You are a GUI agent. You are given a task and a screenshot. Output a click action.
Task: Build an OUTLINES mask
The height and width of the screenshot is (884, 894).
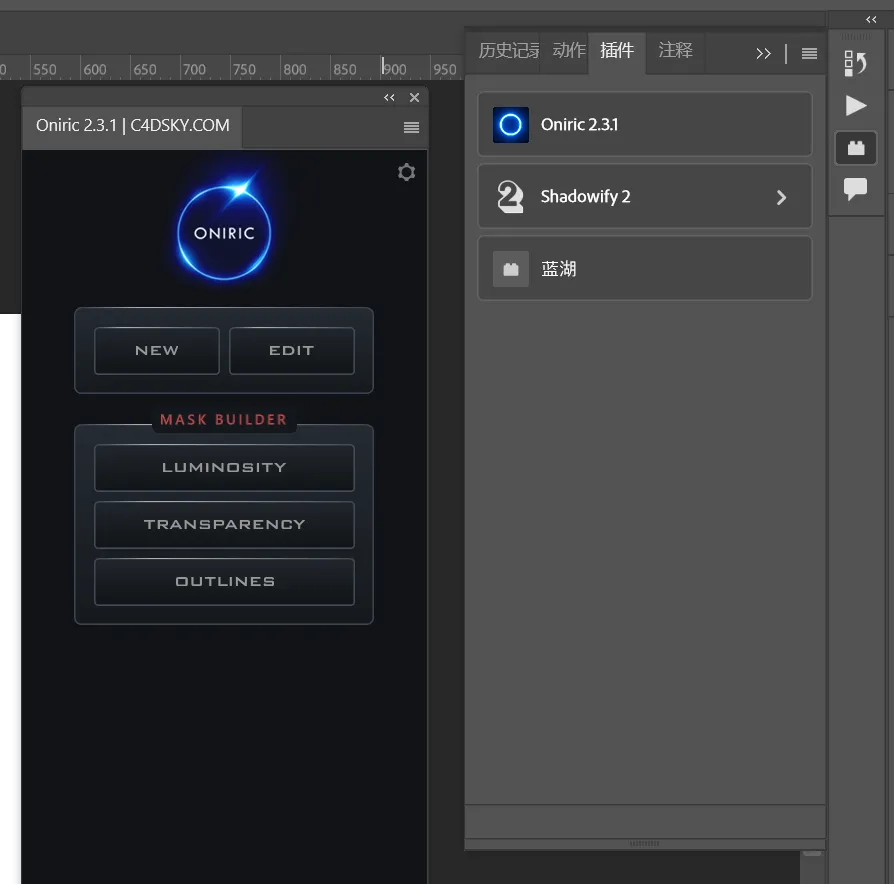click(224, 582)
